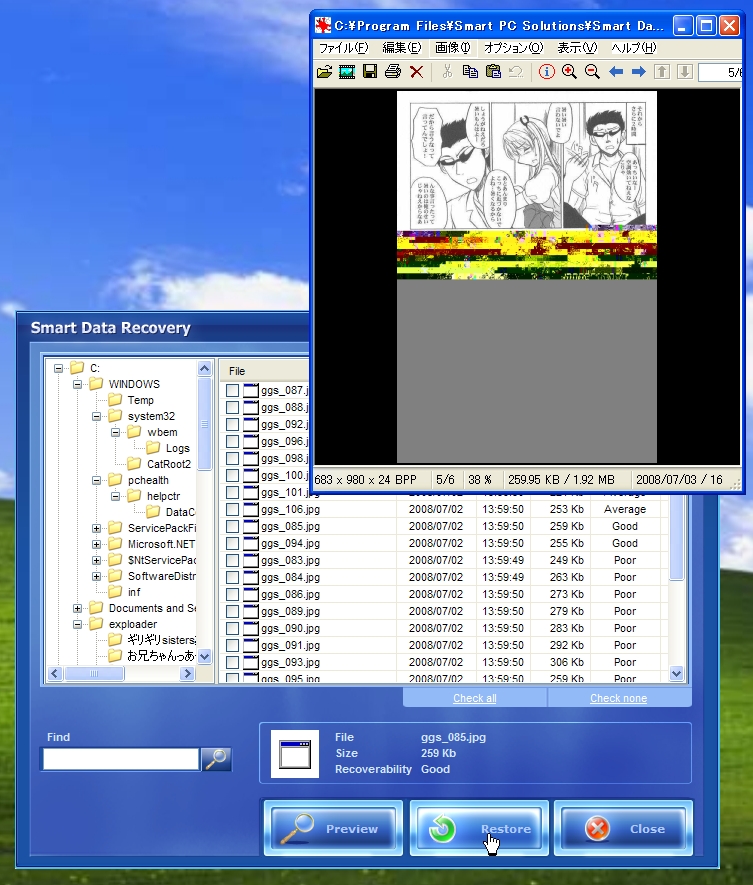The width and height of the screenshot is (753, 885).
Task: Click the magnifier search icon beside Find field
Action: 216,759
